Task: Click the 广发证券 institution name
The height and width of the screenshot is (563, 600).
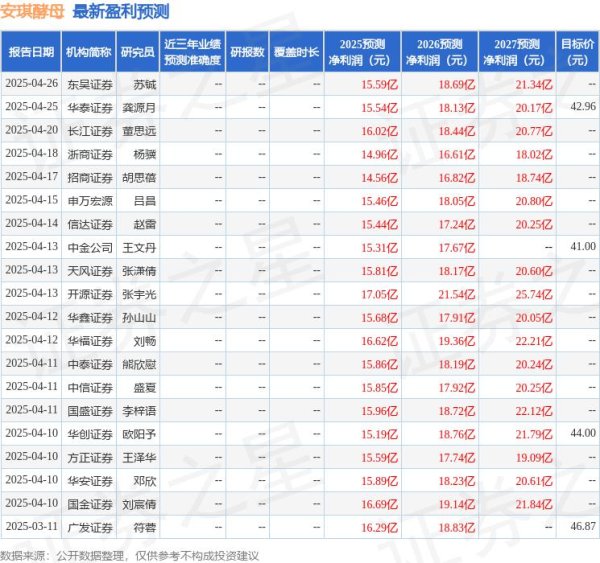Action: [88, 526]
